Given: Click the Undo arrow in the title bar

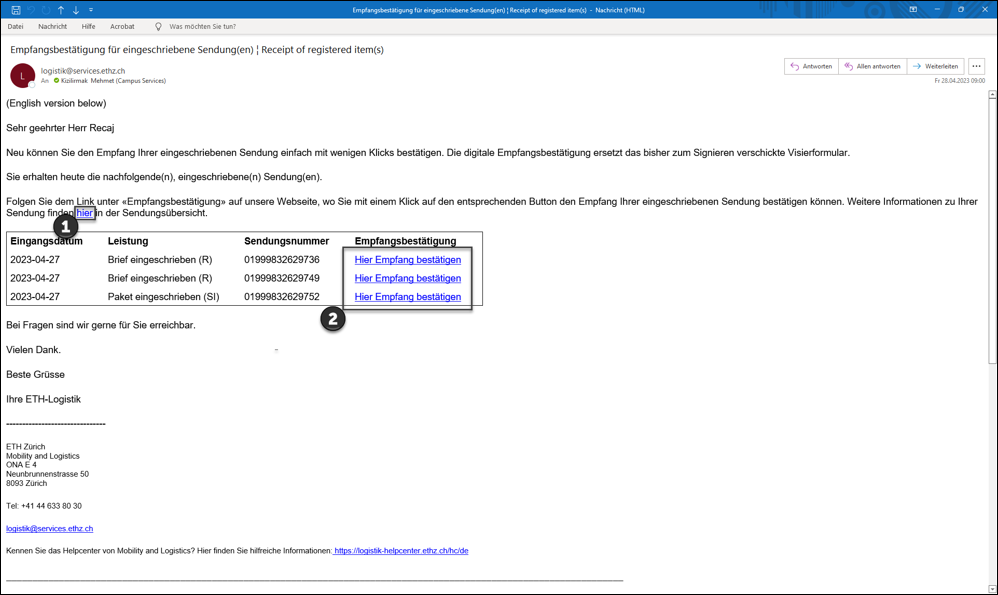Looking at the screenshot, I should pos(31,10).
